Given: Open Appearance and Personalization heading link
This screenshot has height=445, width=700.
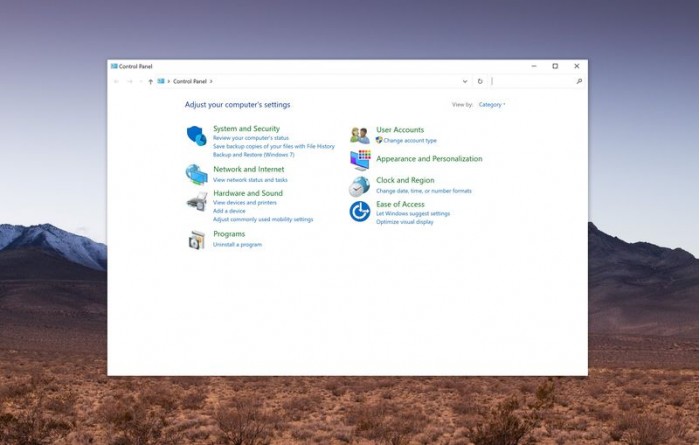Looking at the screenshot, I should [429, 159].
